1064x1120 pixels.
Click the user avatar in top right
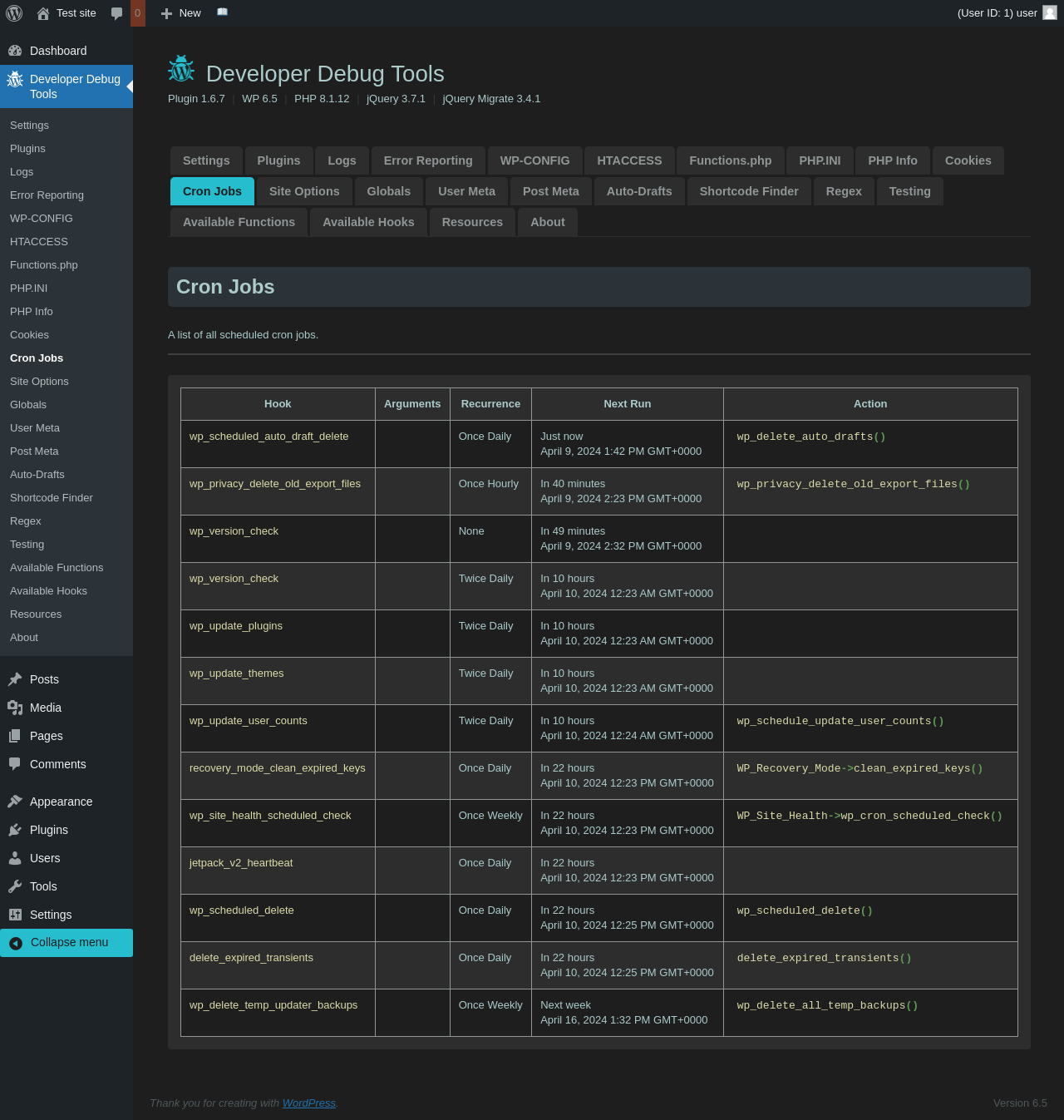tap(1050, 12)
